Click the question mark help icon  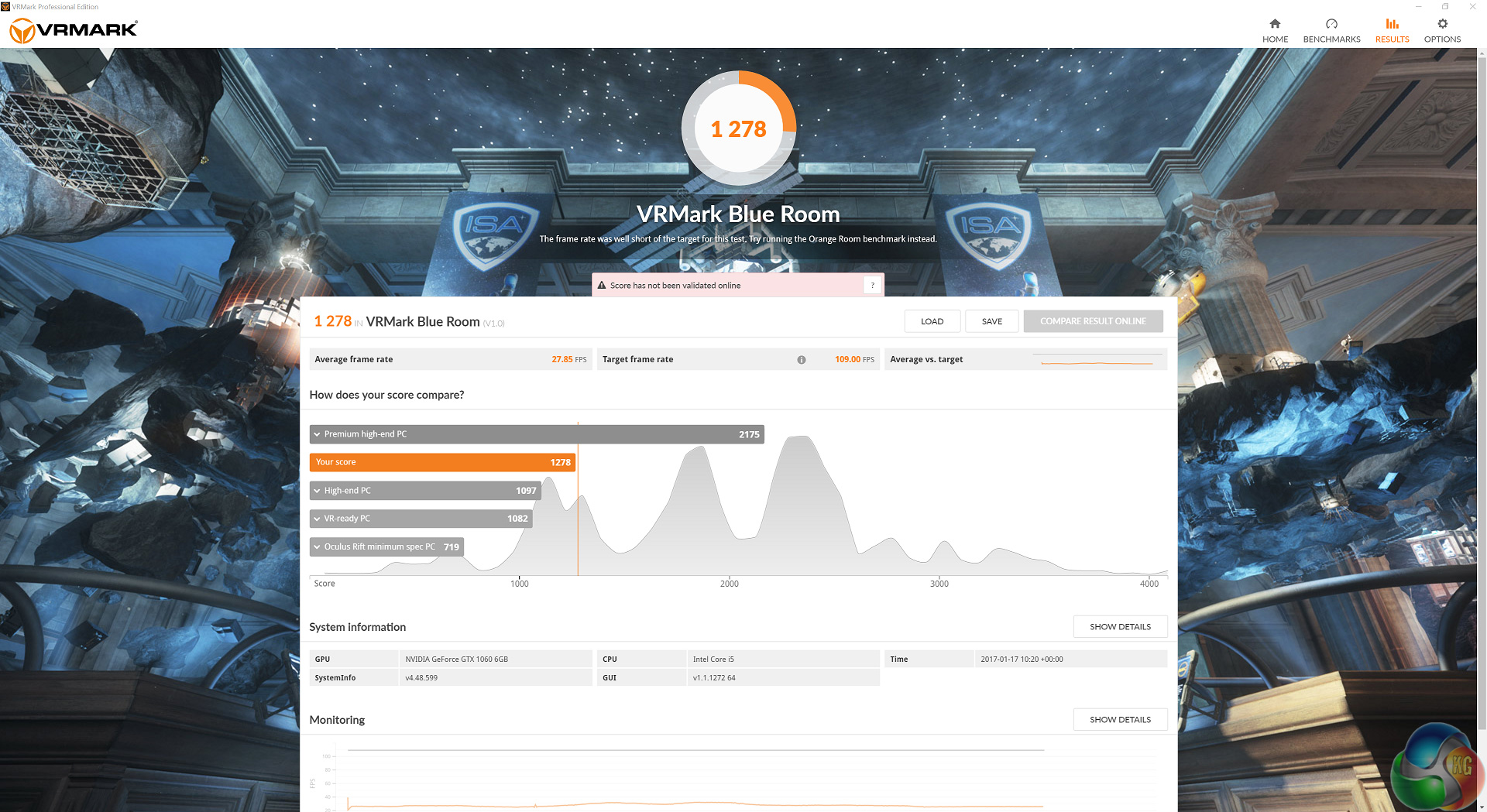click(872, 286)
